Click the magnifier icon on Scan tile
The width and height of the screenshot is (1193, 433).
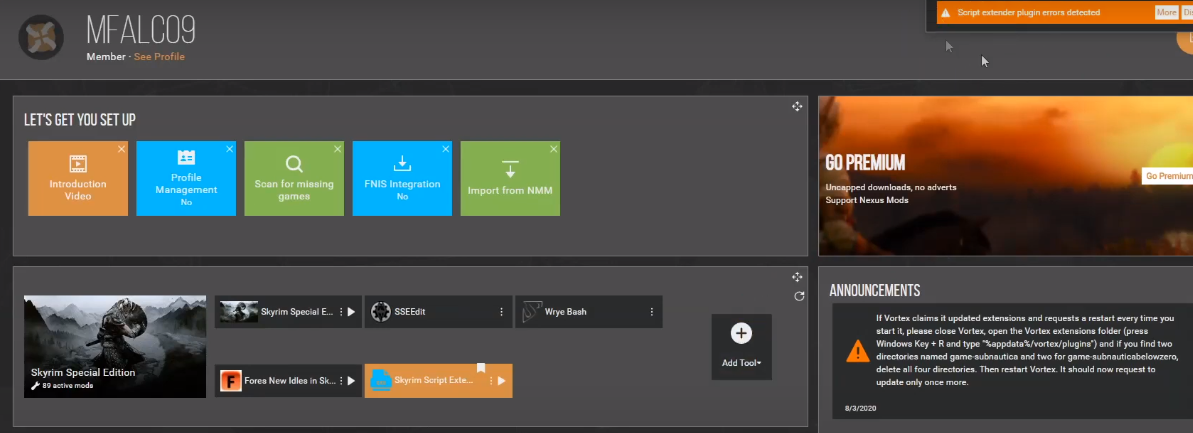point(294,164)
